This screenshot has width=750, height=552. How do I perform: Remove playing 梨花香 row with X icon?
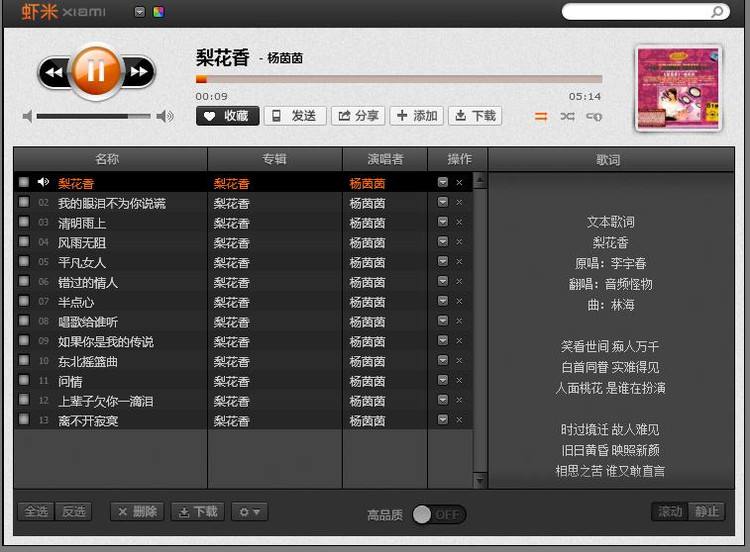(459, 182)
